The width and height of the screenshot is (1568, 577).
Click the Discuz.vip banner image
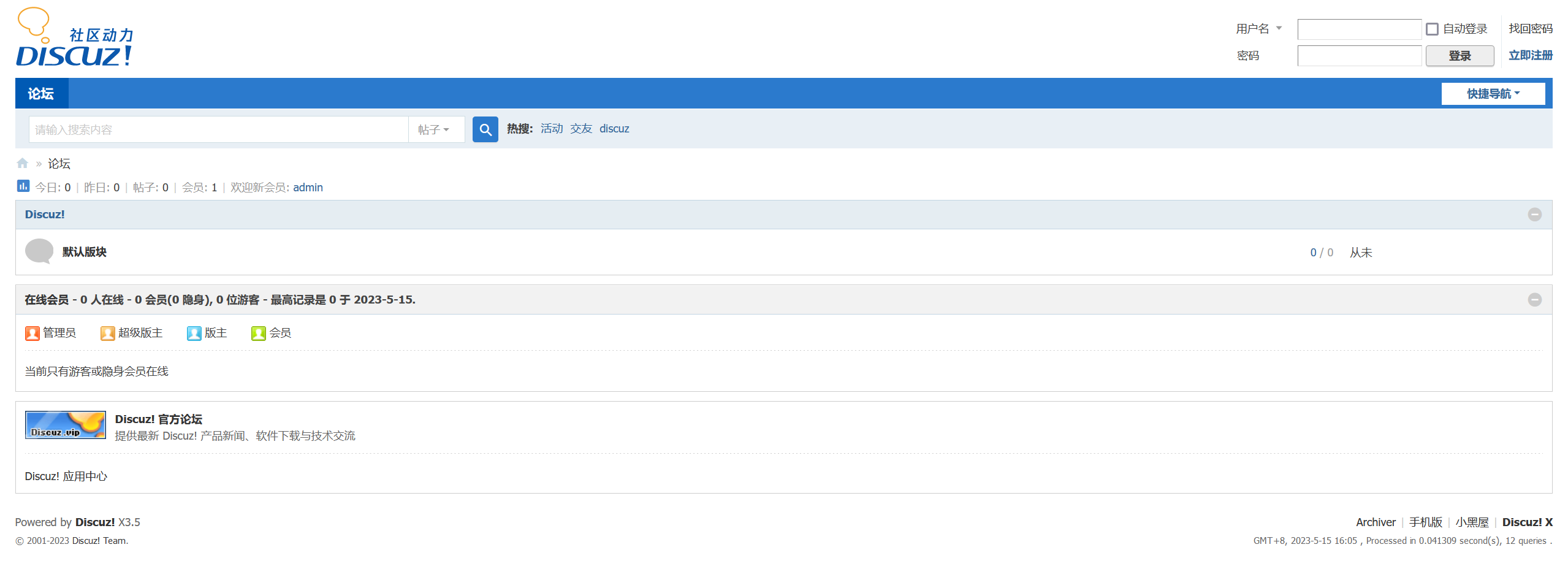66,425
